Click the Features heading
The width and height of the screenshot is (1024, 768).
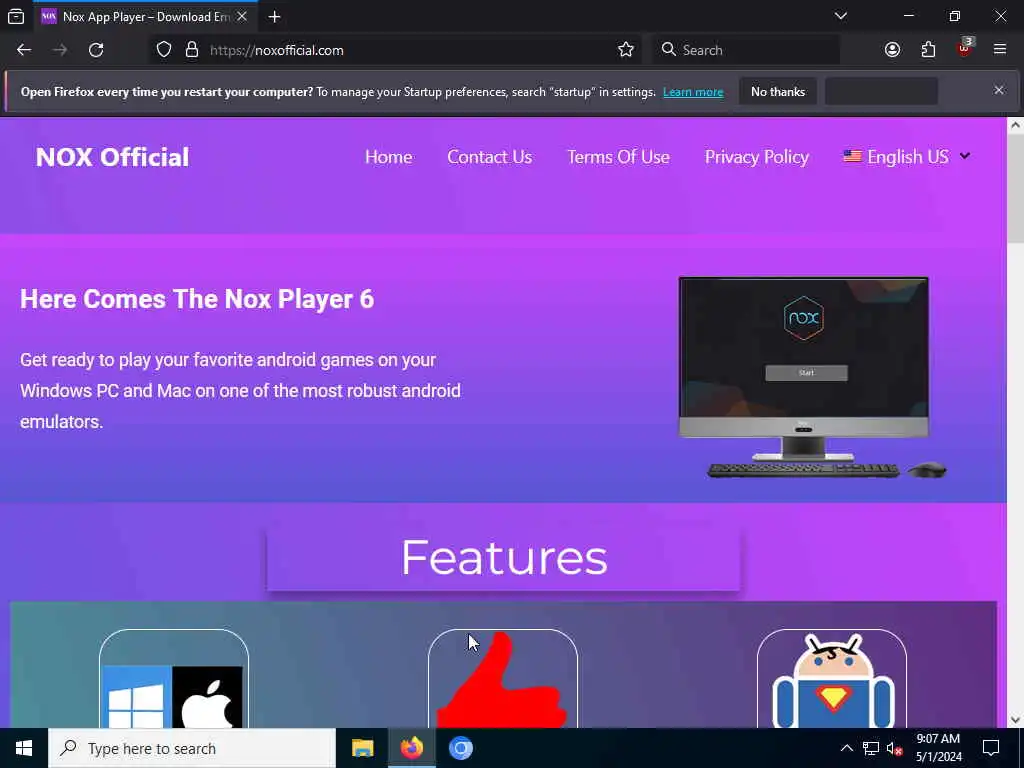tap(504, 558)
